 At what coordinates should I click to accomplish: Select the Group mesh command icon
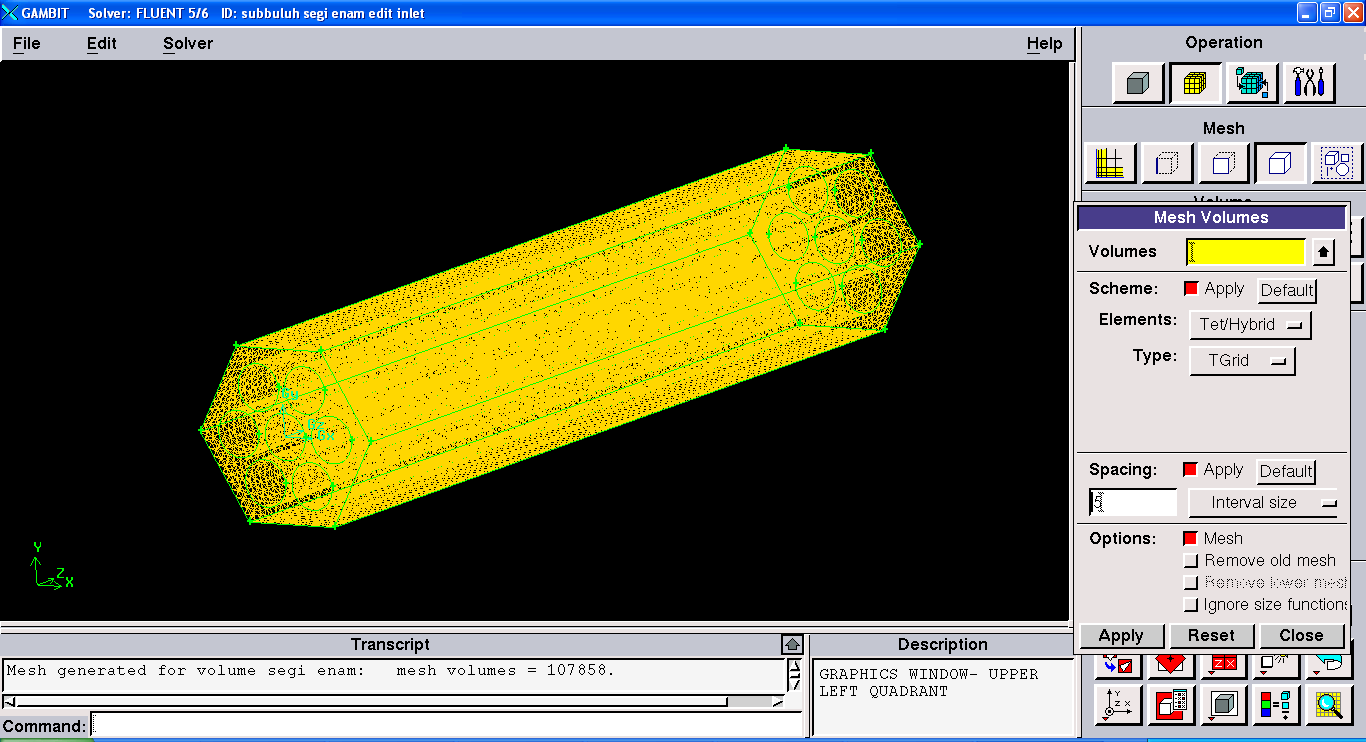1337,163
